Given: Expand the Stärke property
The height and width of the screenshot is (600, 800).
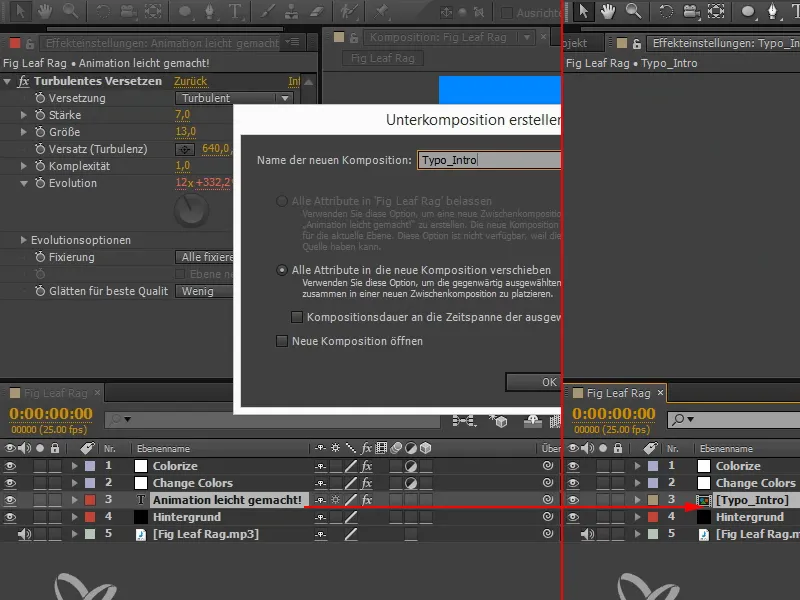Looking at the screenshot, I should 23,115.
